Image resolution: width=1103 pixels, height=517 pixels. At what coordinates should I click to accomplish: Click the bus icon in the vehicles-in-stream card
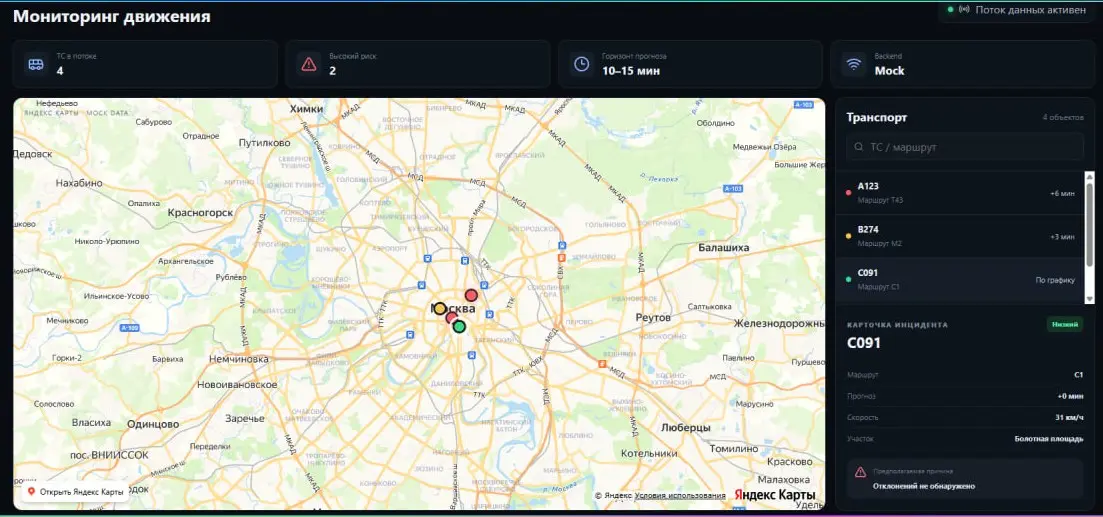36,64
